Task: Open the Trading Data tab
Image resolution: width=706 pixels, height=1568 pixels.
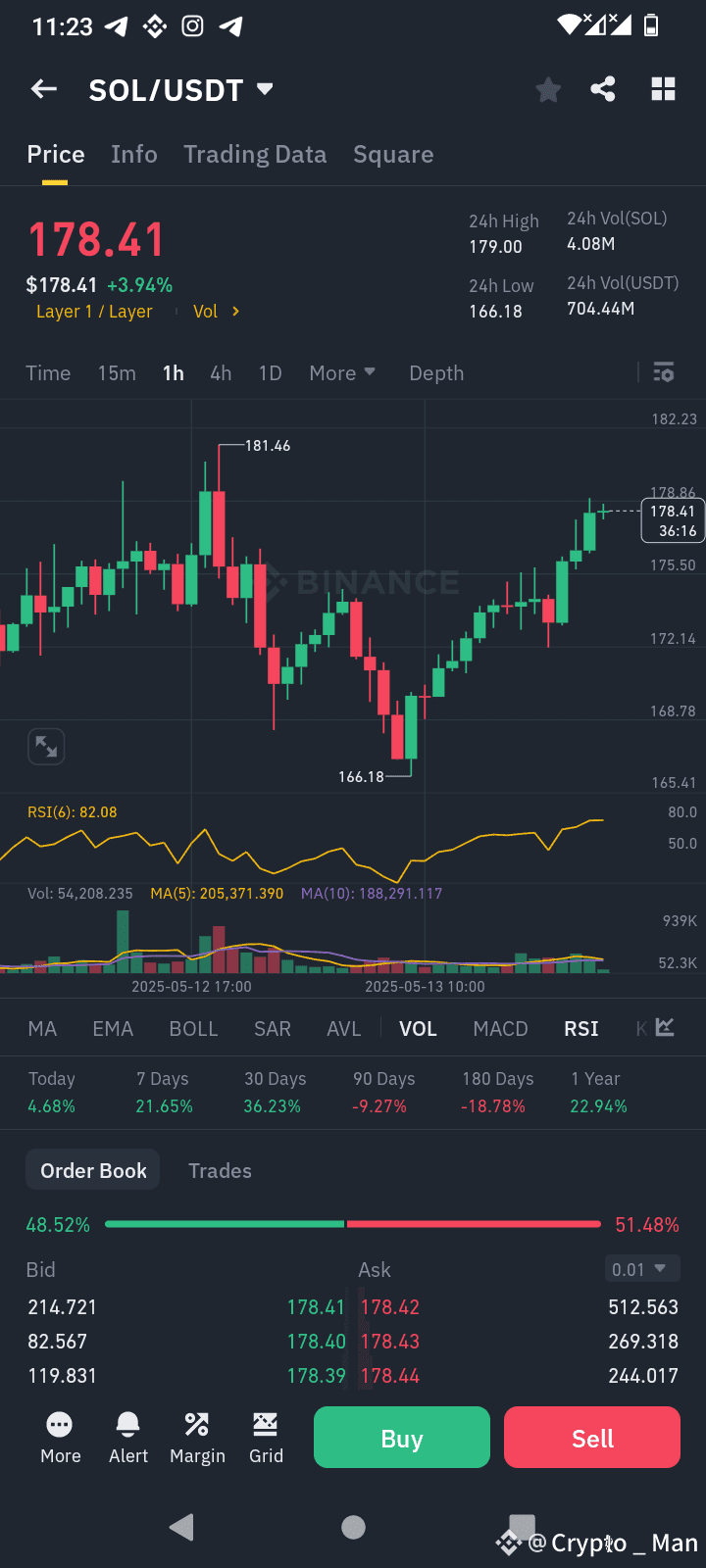Action: 255,155
